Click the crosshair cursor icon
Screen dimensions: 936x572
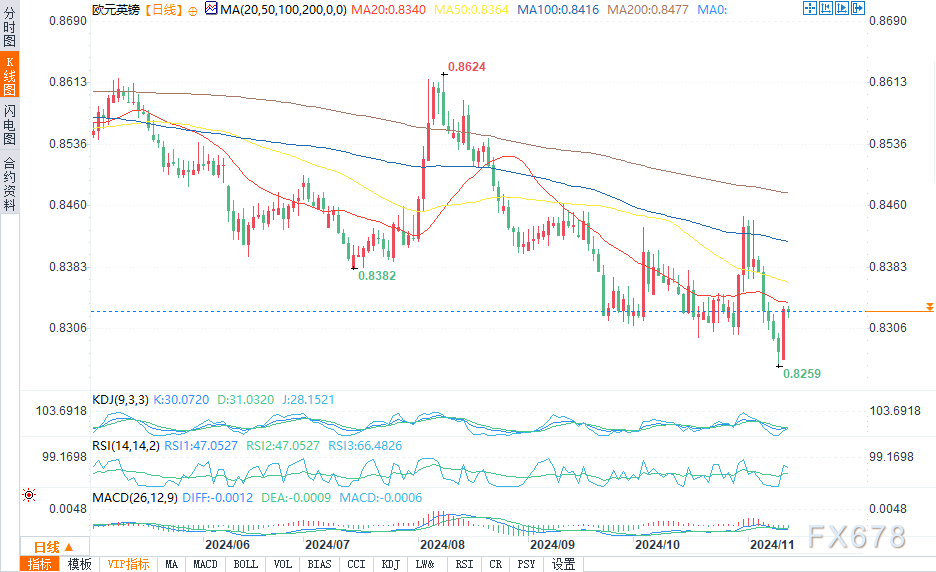click(810, 8)
